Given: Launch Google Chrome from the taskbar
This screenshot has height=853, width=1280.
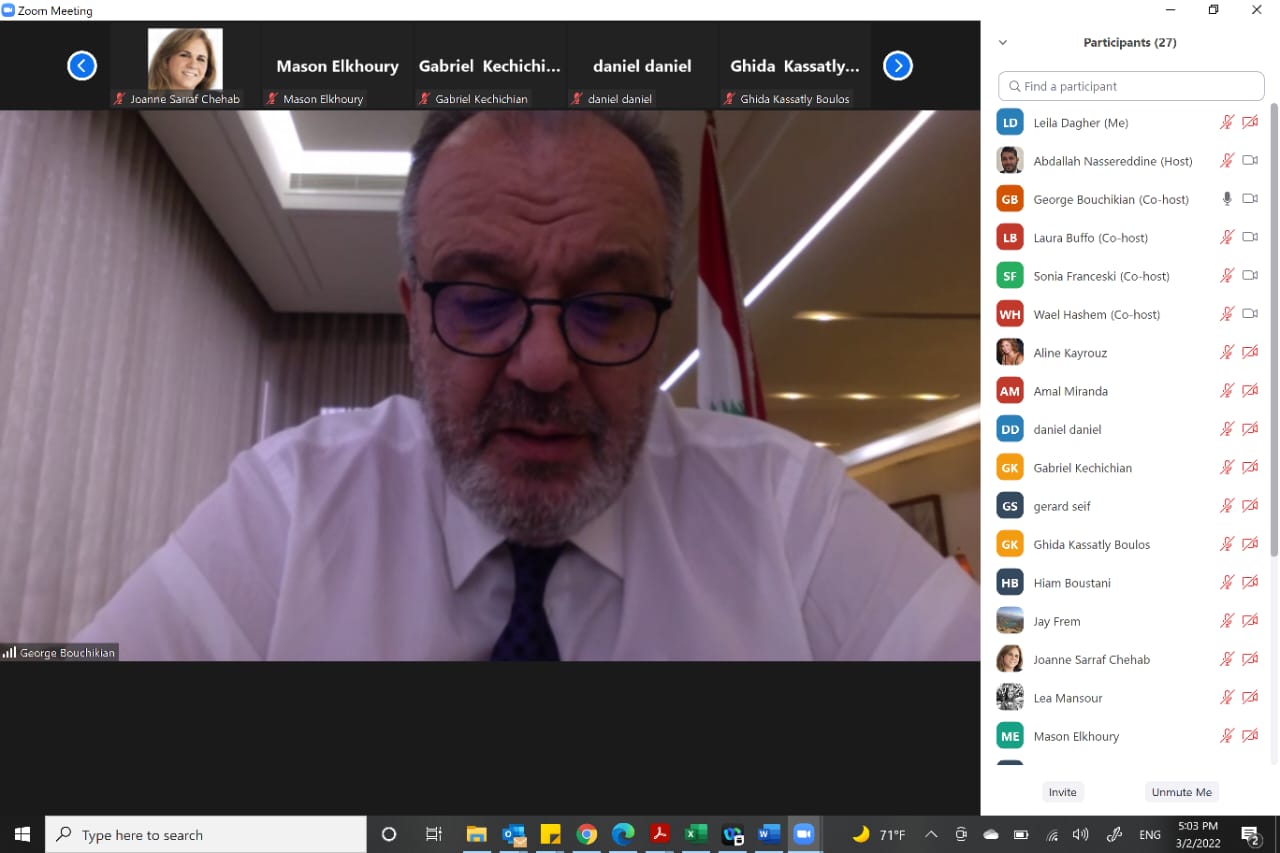Looking at the screenshot, I should click(587, 834).
